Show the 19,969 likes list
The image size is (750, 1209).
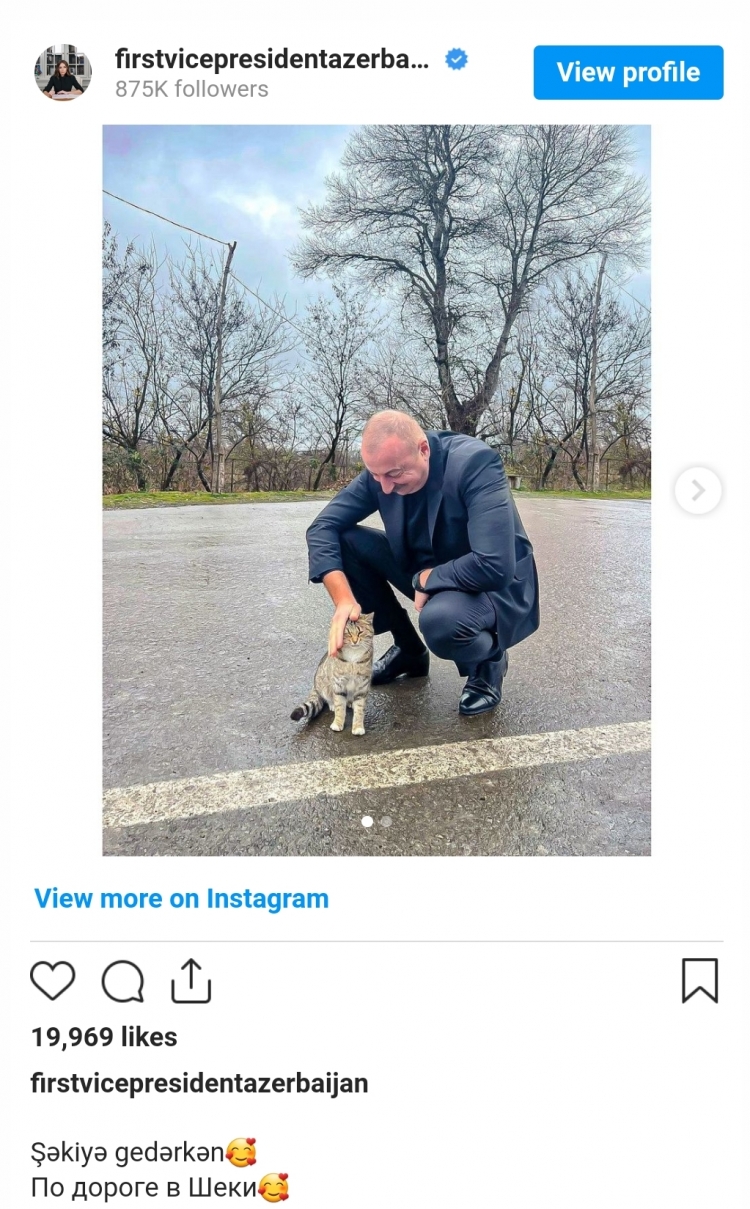pyautogui.click(x=104, y=1037)
